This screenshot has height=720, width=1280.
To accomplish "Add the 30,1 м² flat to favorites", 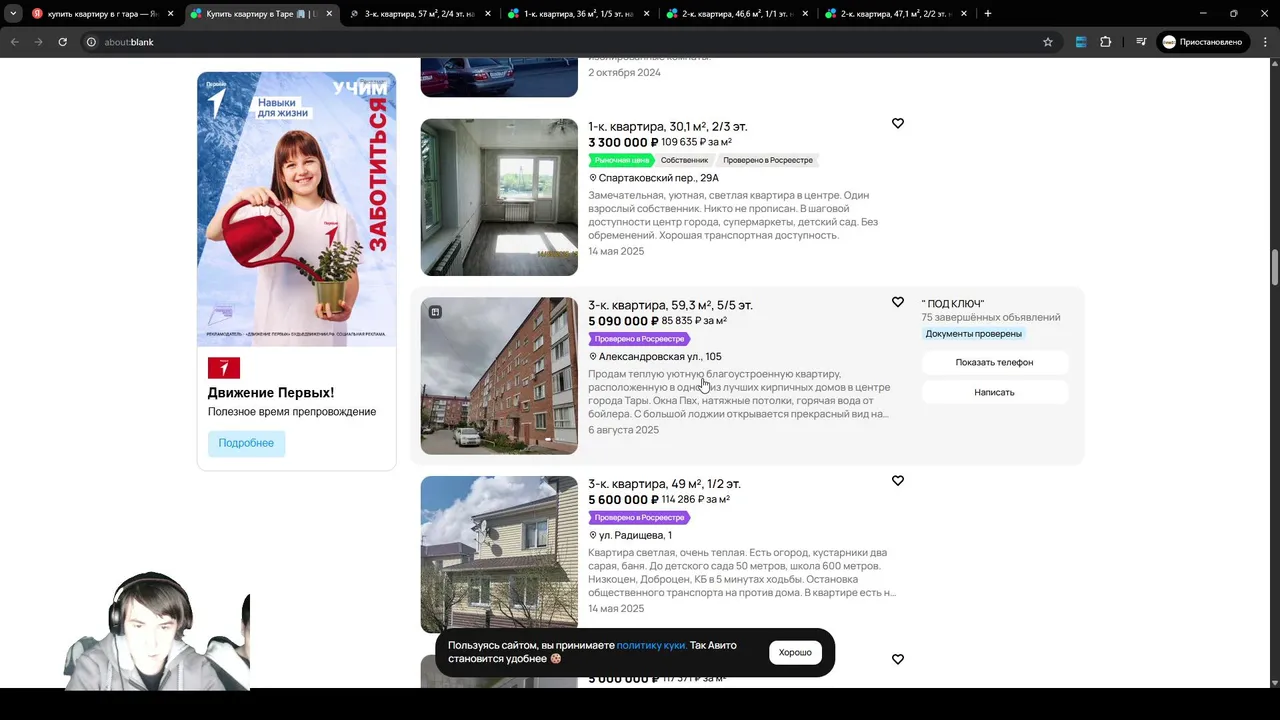I will tap(898, 124).
